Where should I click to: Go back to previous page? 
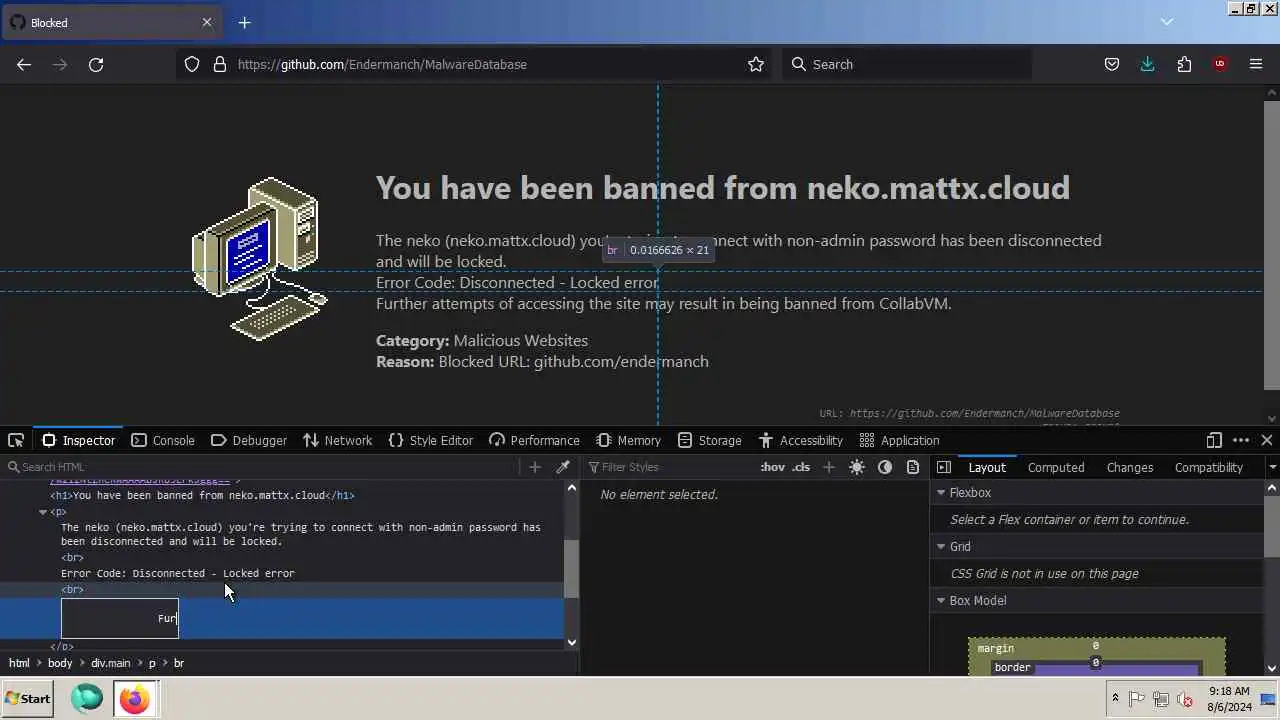[x=24, y=64]
